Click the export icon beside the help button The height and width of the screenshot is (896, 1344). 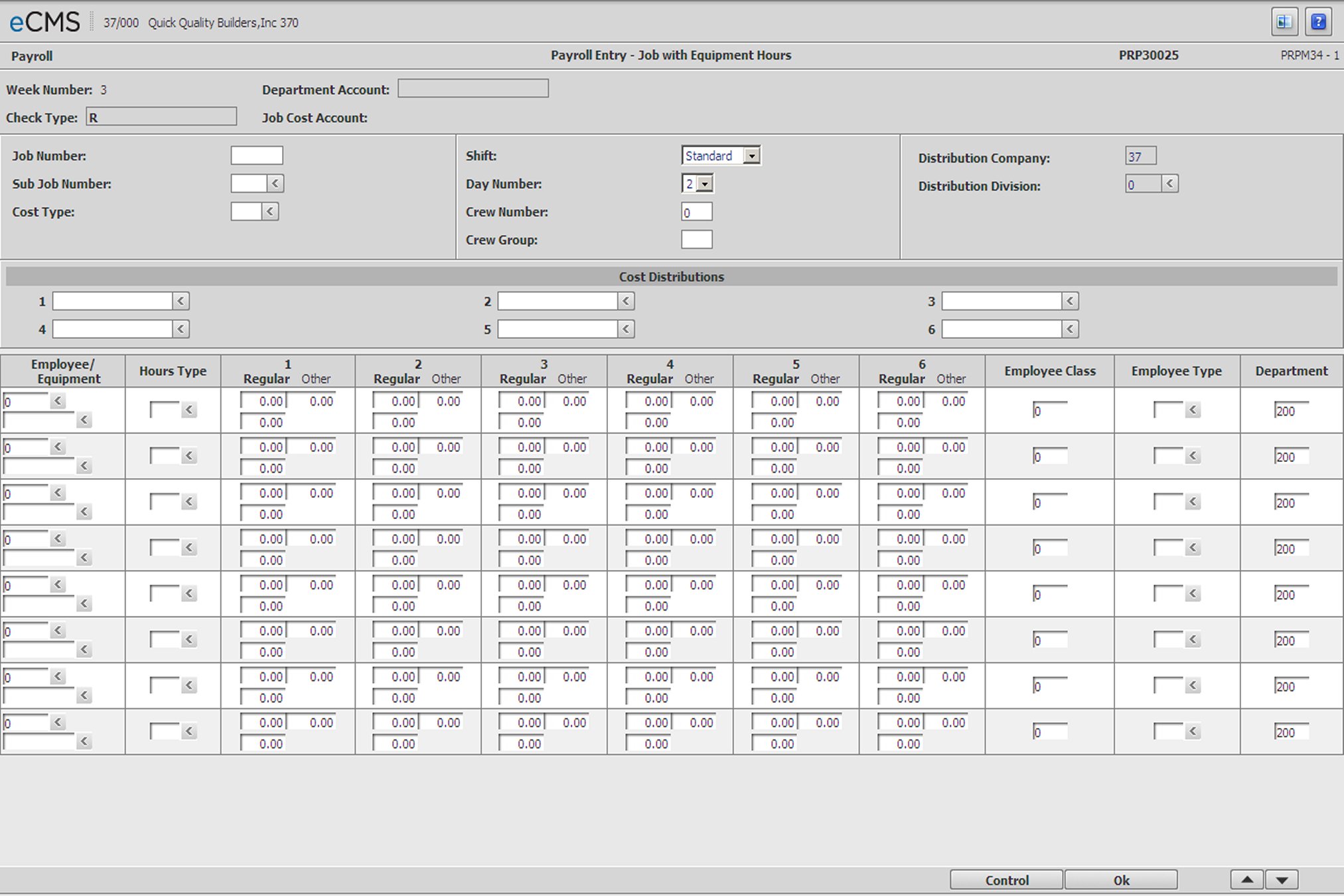(1284, 22)
